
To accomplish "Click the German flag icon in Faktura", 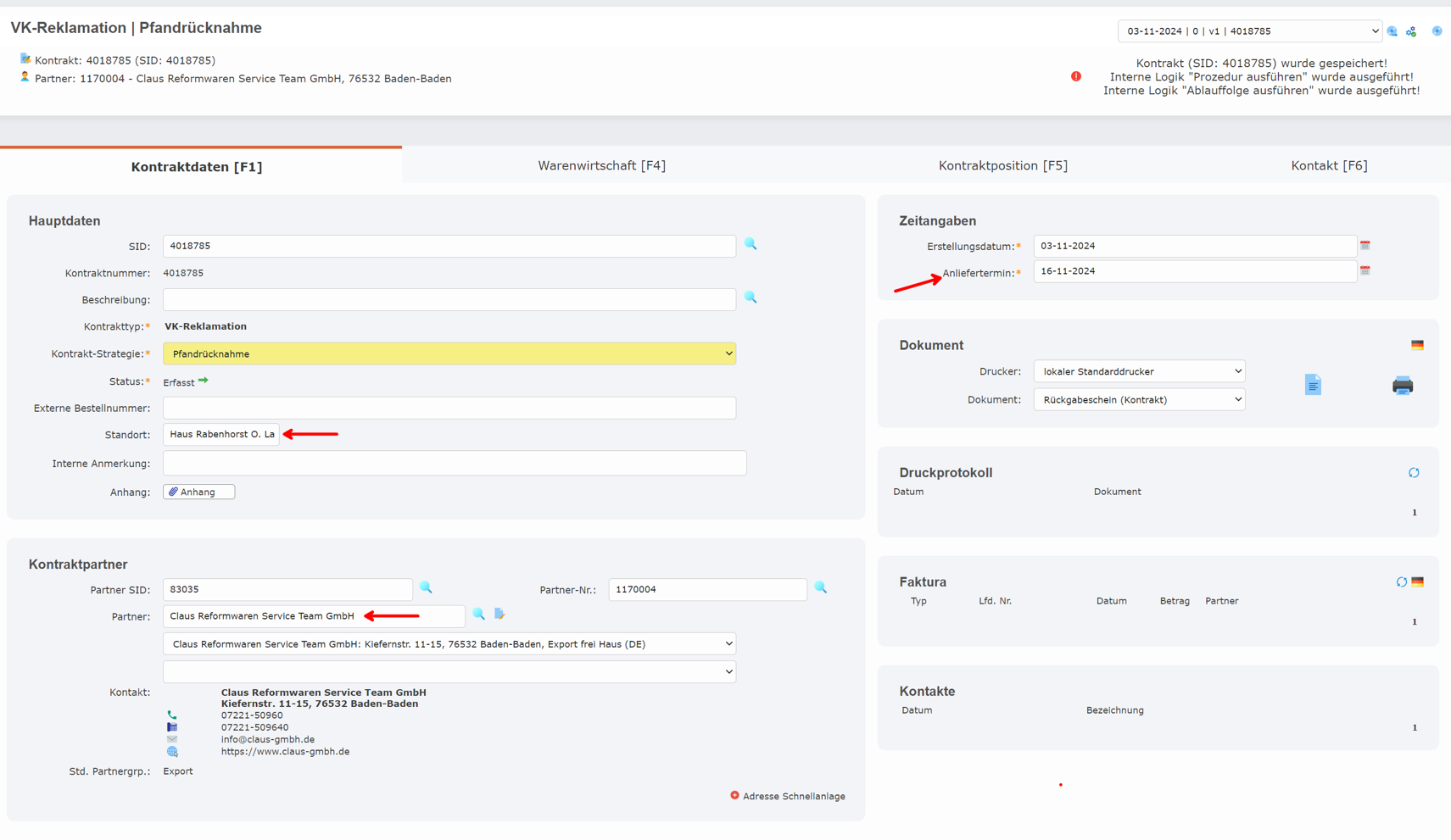I will coord(1417,582).
